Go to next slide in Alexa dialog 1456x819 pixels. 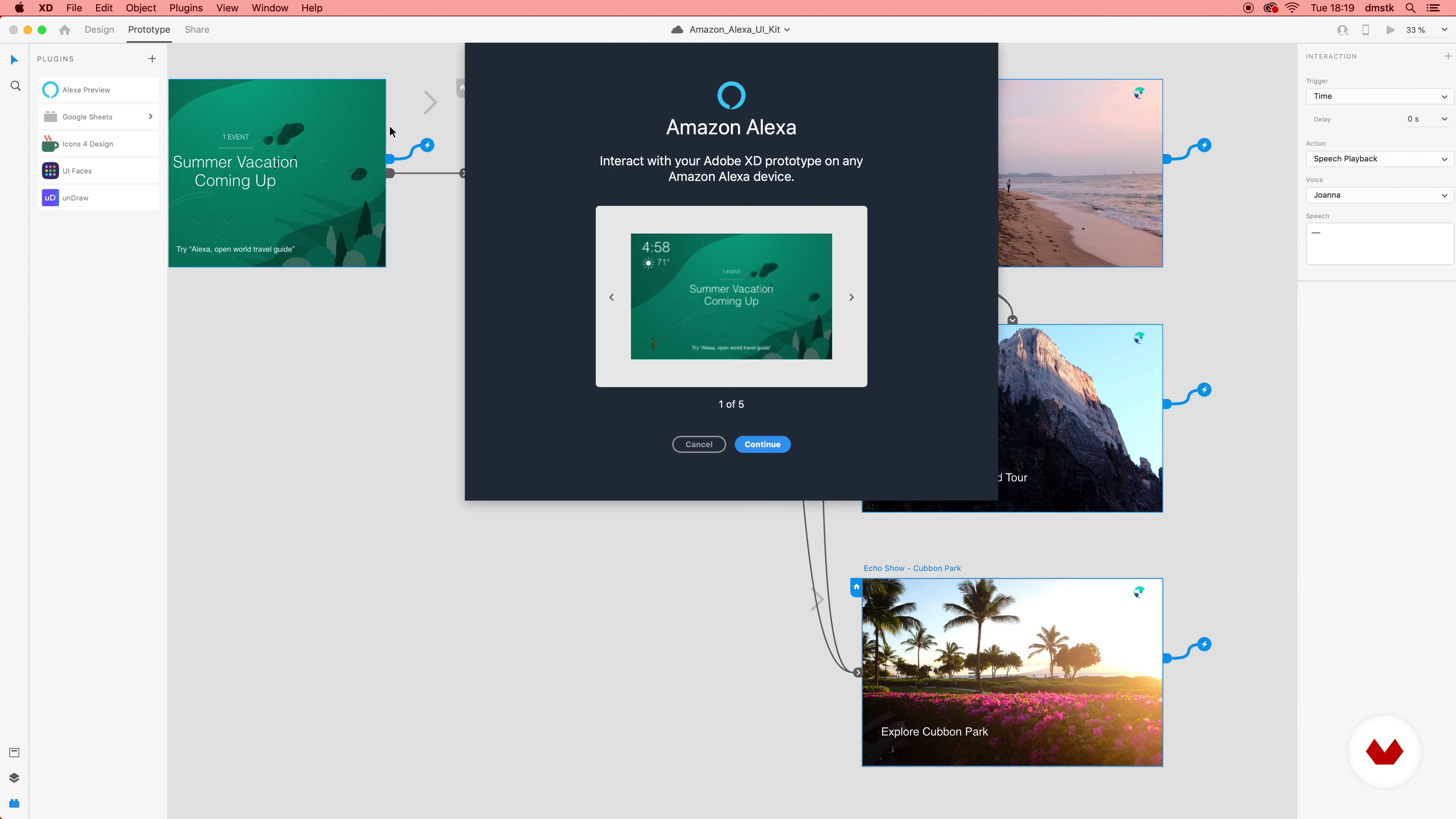tap(851, 297)
